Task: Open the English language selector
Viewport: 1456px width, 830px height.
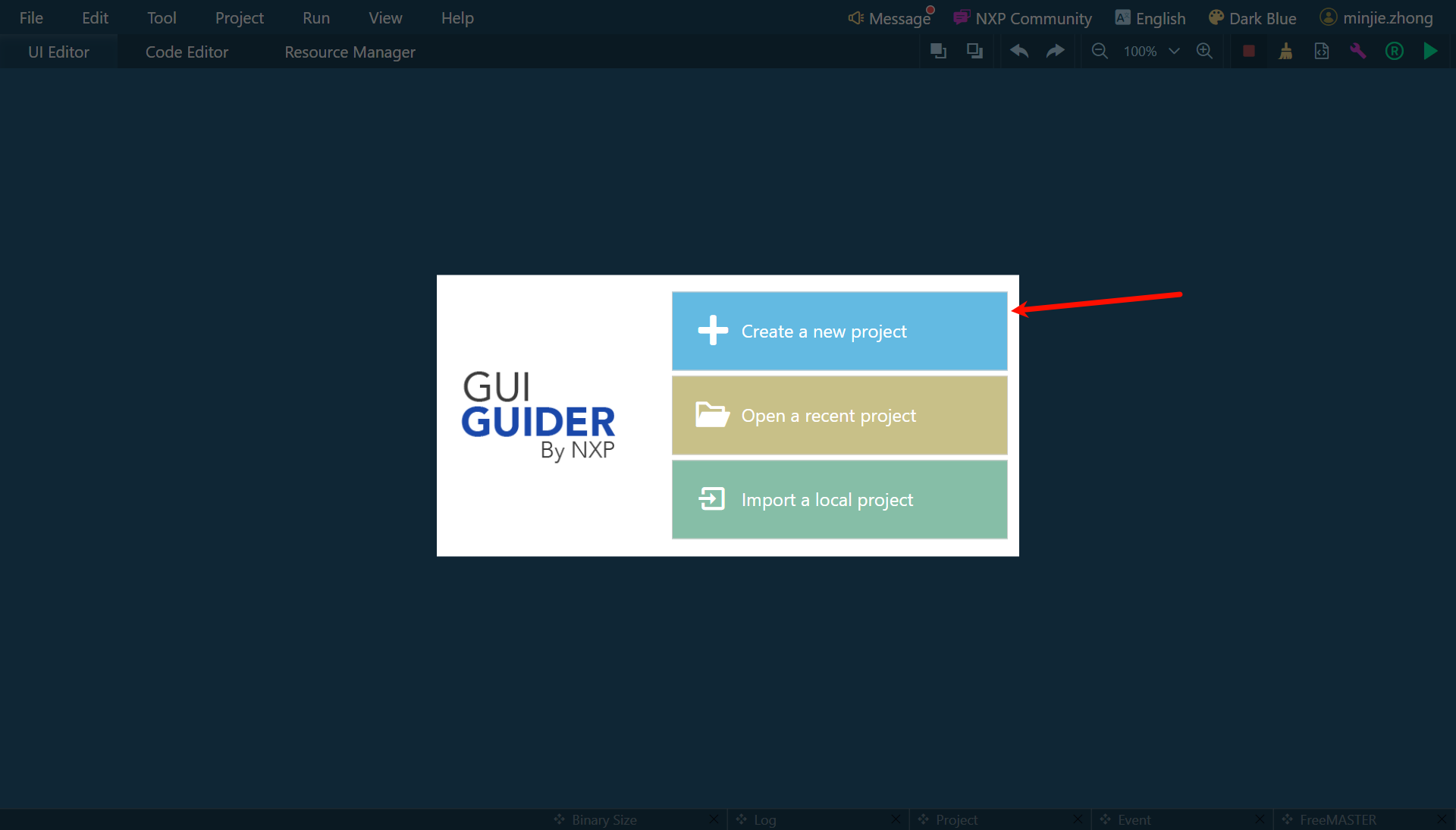Action: pyautogui.click(x=1150, y=18)
